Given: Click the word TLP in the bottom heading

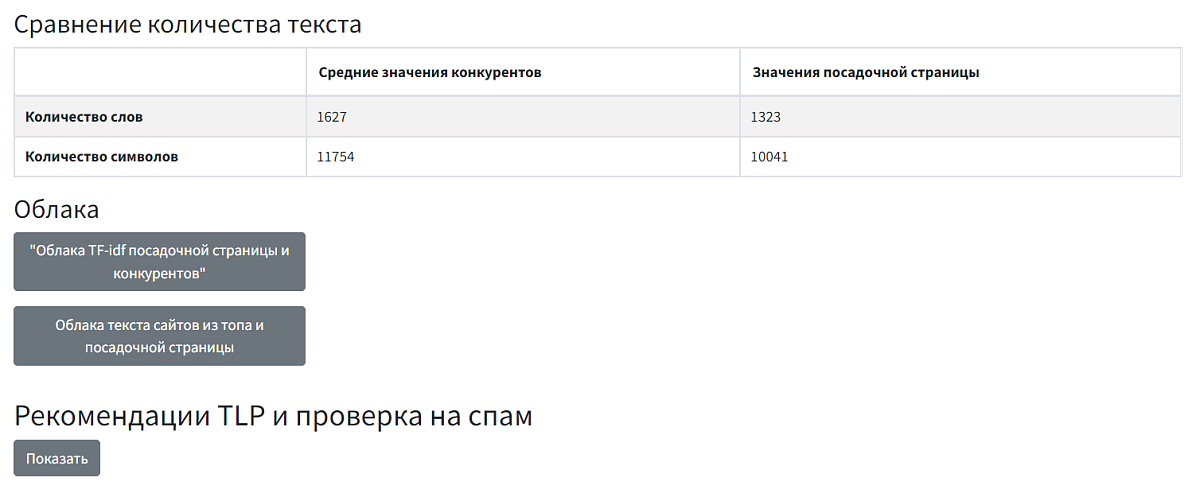Looking at the screenshot, I should click(x=240, y=417).
